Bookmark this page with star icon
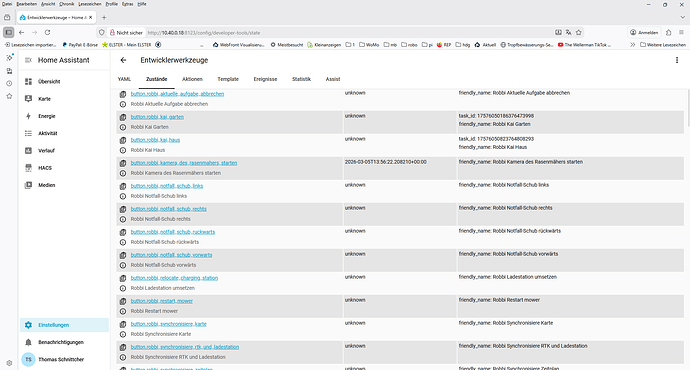This screenshot has width=690, height=370. click(579, 33)
